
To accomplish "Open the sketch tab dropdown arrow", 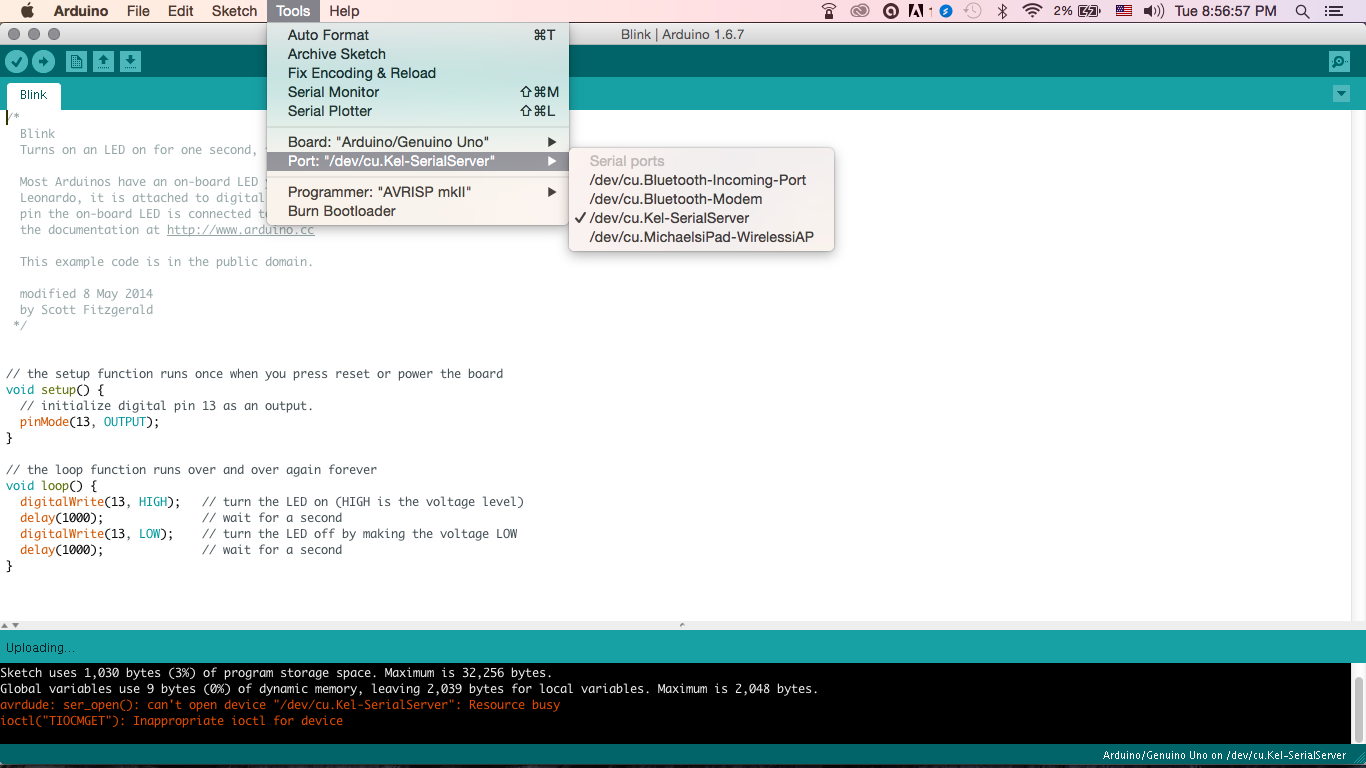I will 1341,93.
